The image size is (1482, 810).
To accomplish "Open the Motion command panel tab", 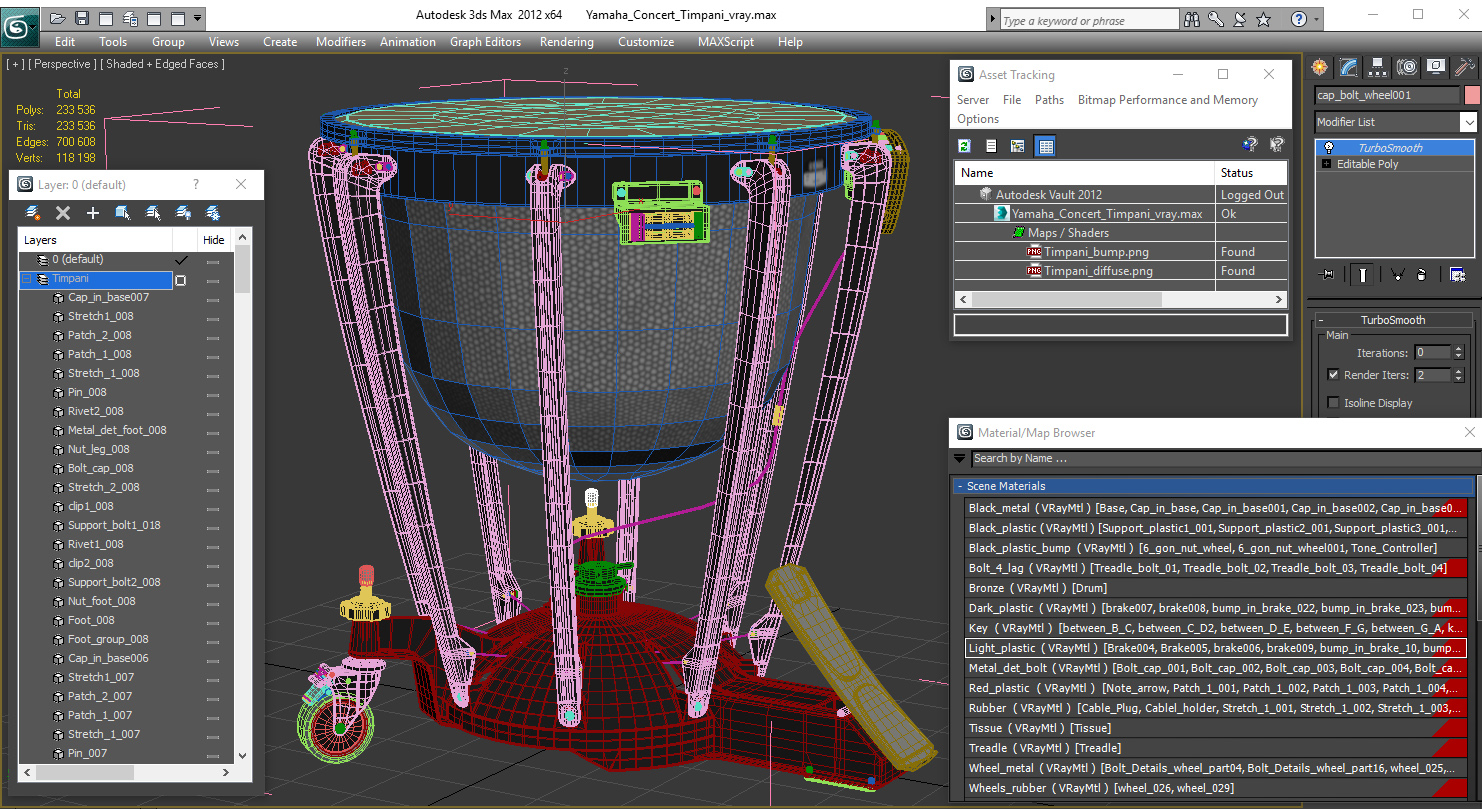I will click(x=1407, y=67).
